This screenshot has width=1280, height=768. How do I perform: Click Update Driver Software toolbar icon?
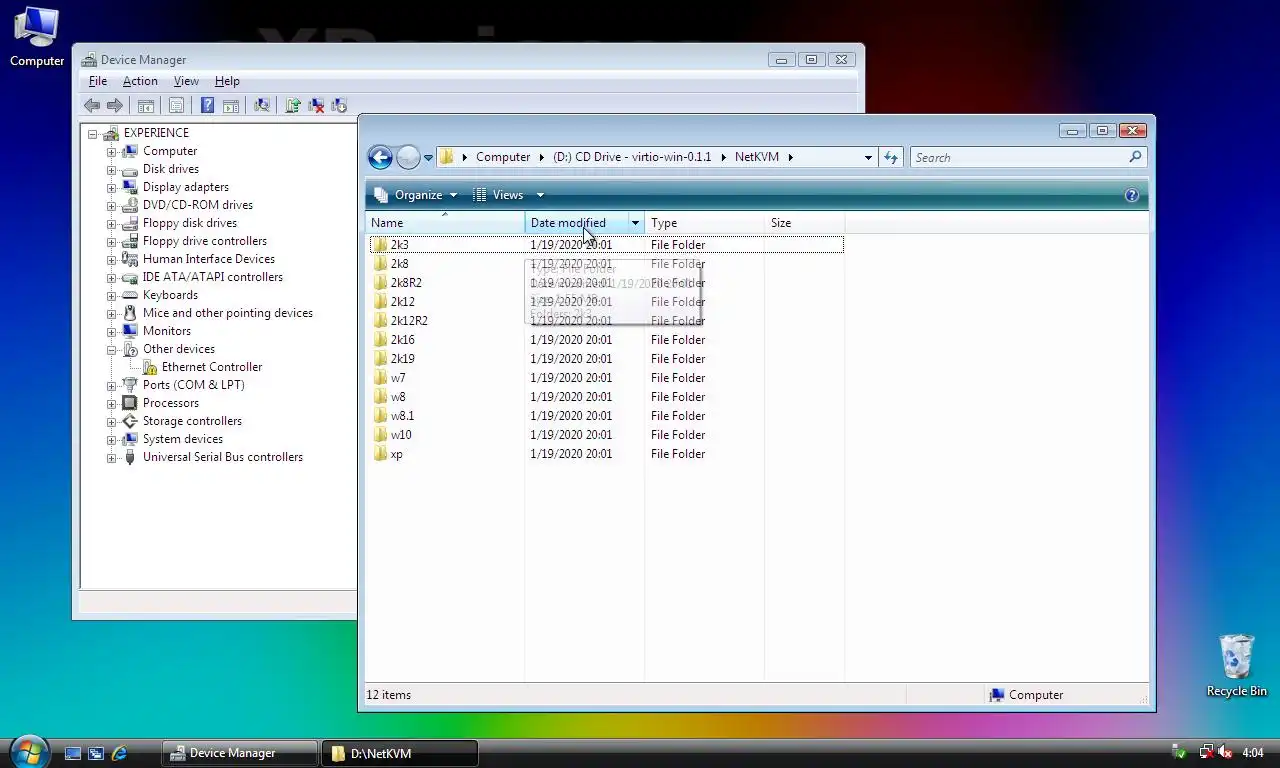293,105
